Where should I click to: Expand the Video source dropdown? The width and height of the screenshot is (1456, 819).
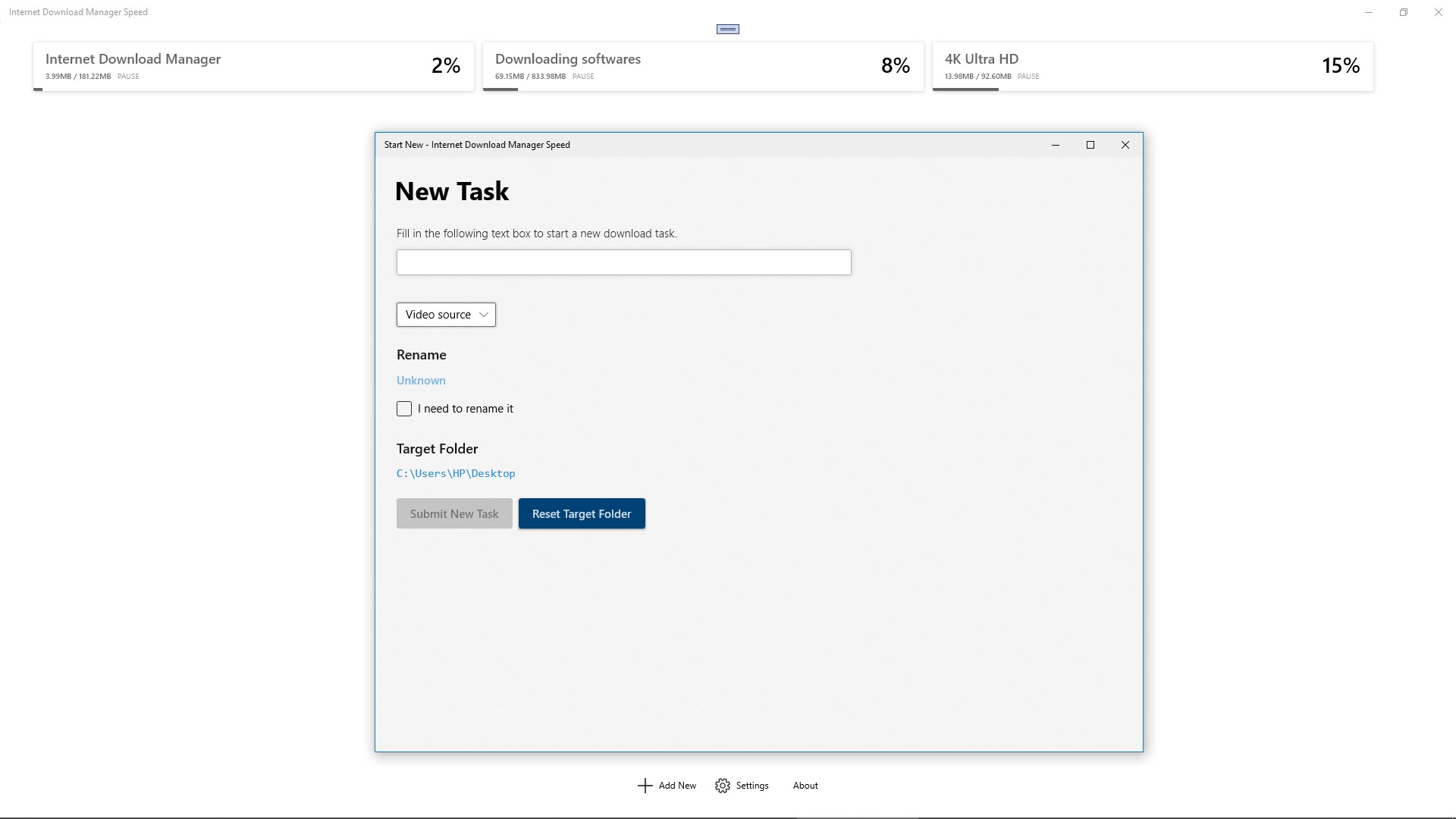[446, 315]
